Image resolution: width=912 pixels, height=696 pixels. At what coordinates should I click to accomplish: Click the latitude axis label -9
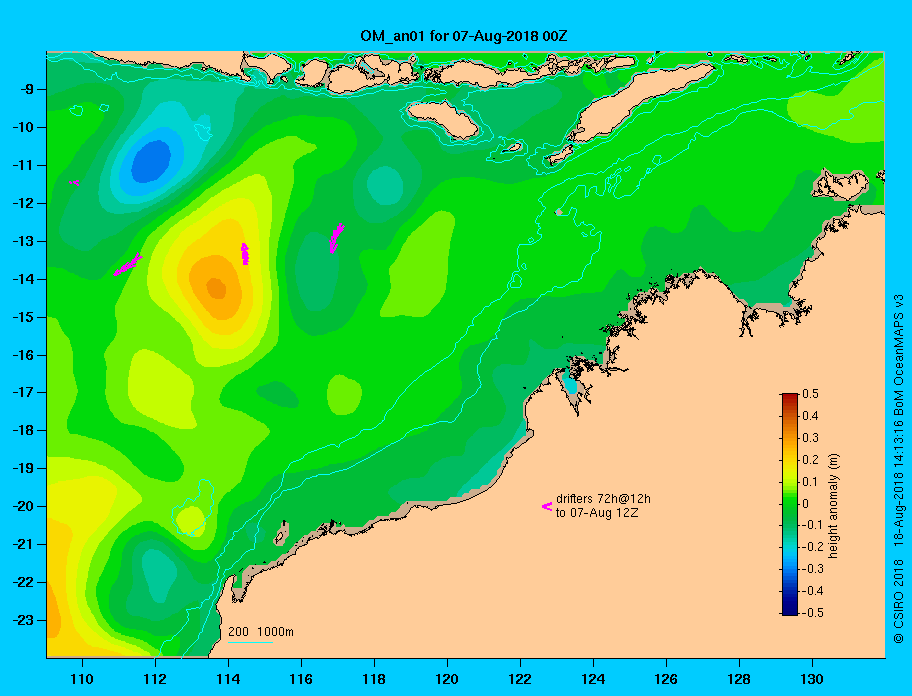(25, 90)
